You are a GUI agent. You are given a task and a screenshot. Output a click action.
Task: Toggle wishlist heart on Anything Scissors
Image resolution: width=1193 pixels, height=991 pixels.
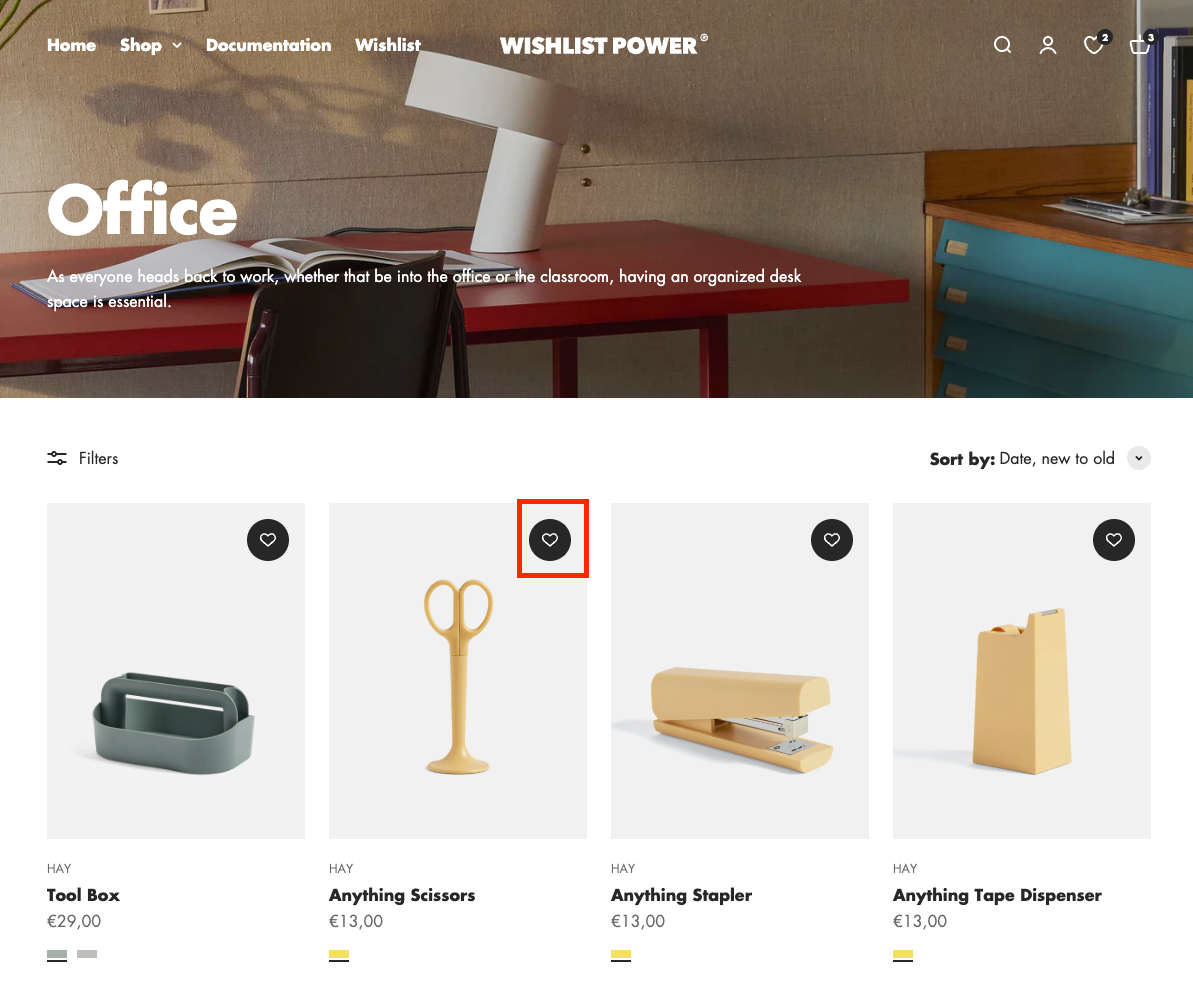click(x=550, y=540)
